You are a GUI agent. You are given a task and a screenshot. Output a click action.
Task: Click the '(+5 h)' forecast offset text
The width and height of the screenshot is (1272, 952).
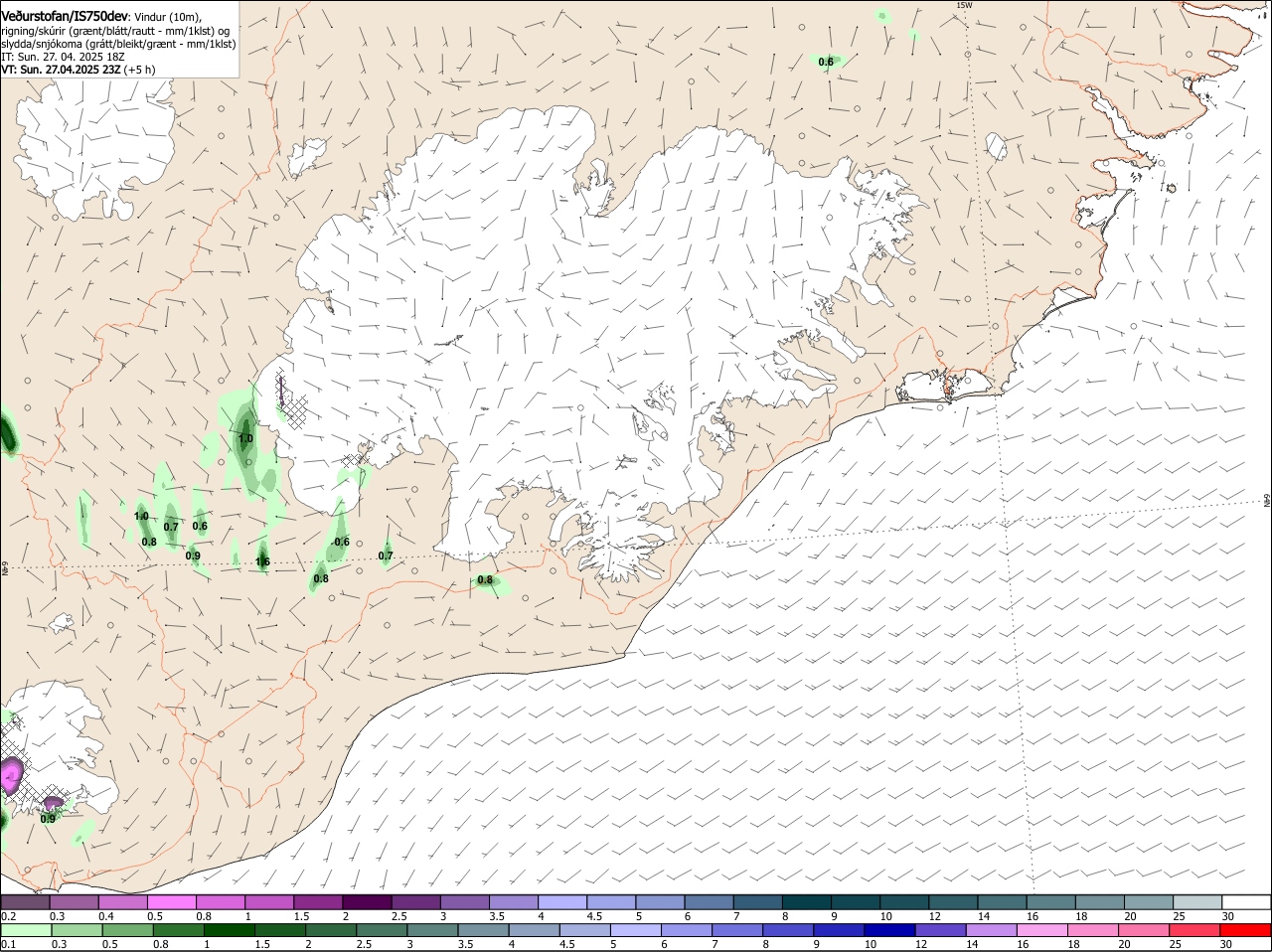140,70
